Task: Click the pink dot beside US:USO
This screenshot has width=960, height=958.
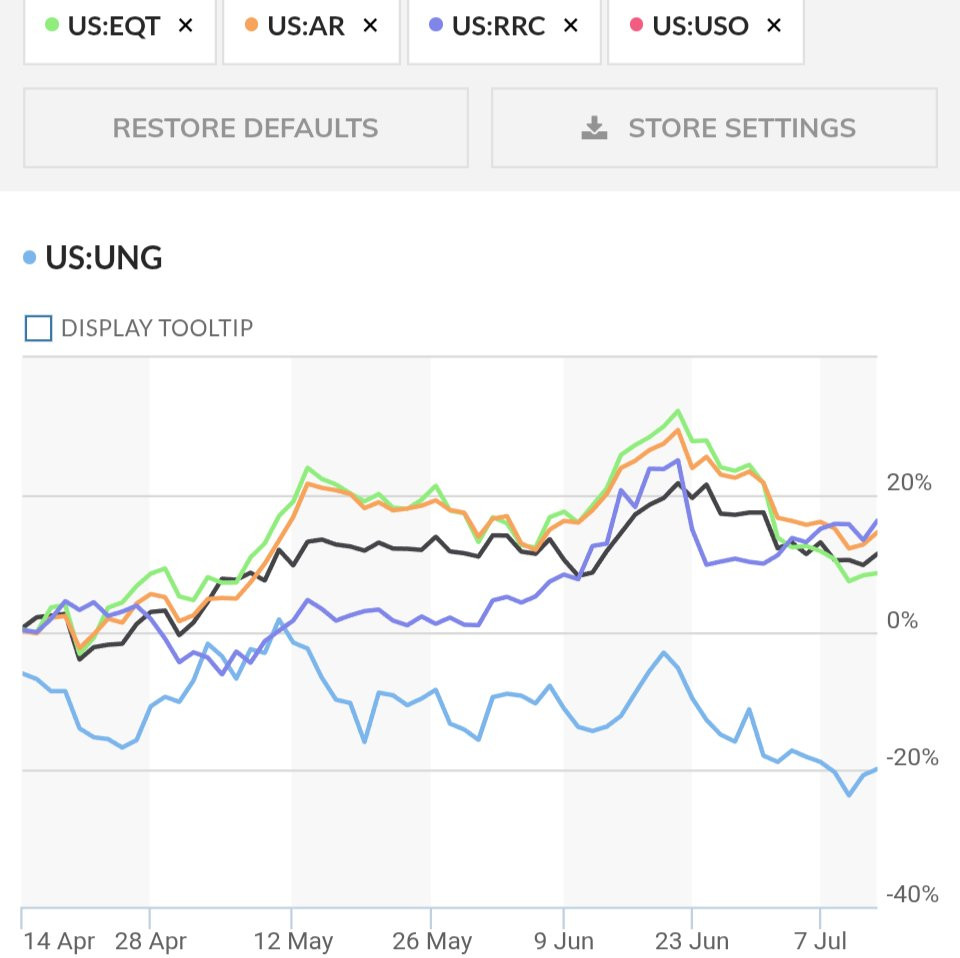Action: pos(637,26)
